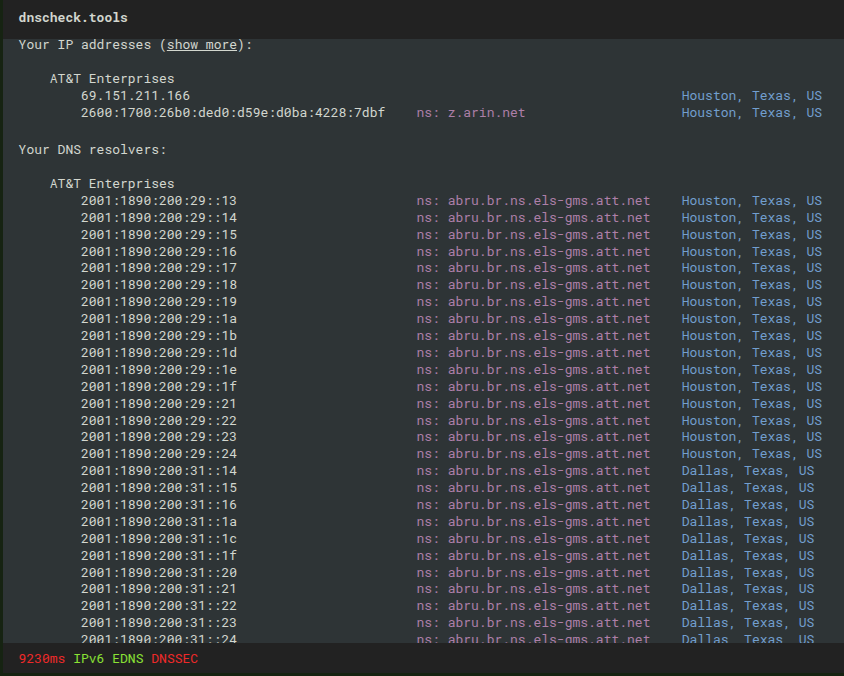The width and height of the screenshot is (844, 676).
Task: Select resolver address 2001:1890:200:29::21
Action: pos(159,404)
